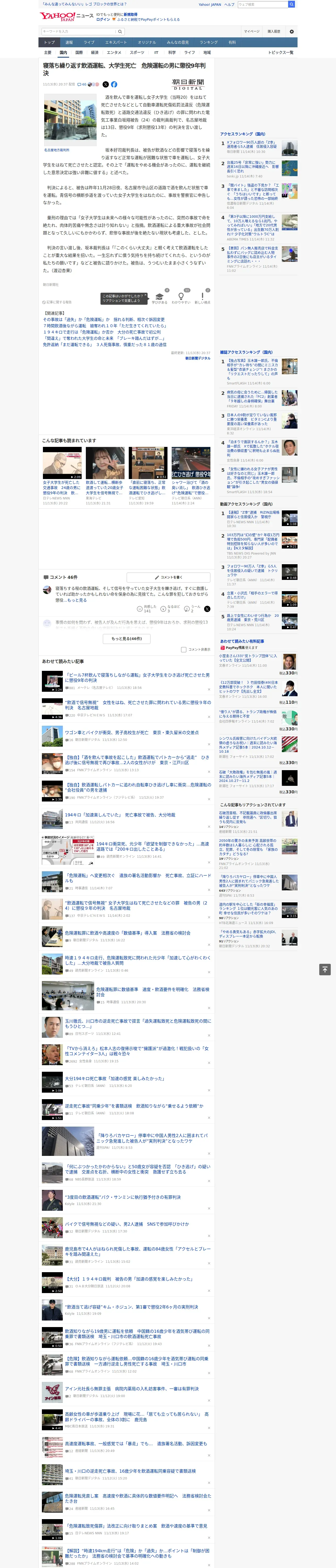Click the blue web search magnifier button

tap(292, 4)
